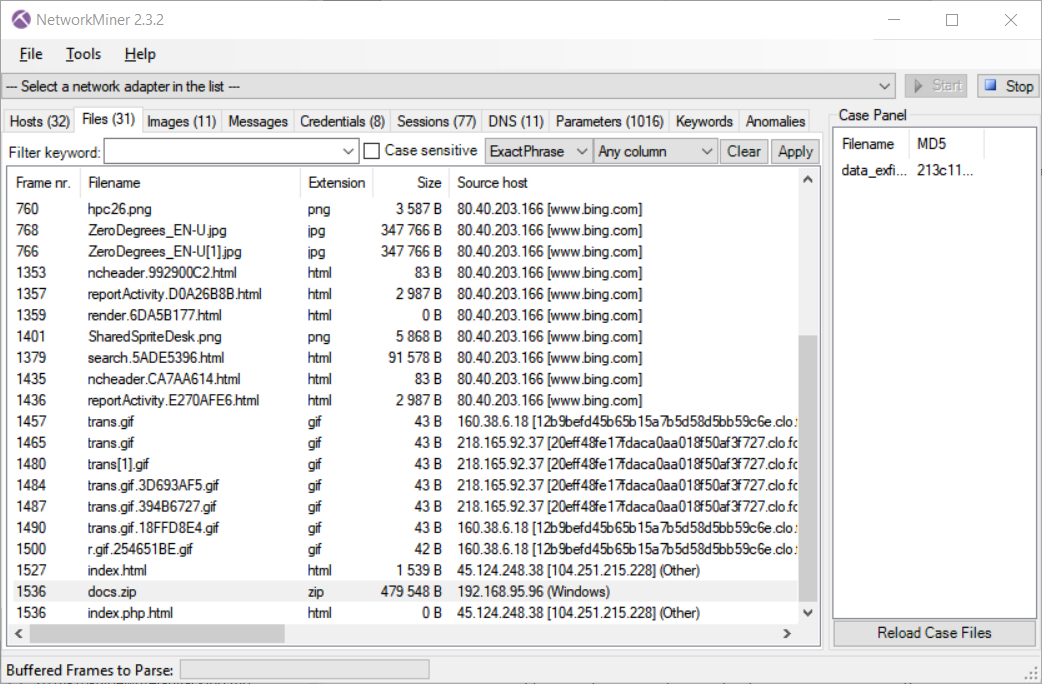Viewport: 1042px width, 684px height.
Task: Click the file list scroll up arrow
Action: point(807,179)
